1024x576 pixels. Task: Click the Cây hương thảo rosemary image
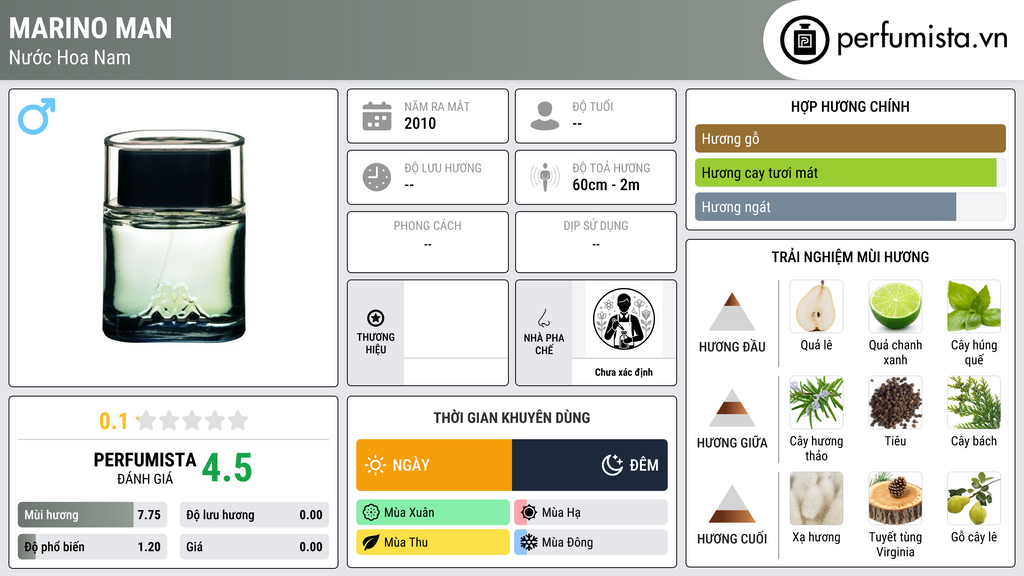click(x=816, y=403)
